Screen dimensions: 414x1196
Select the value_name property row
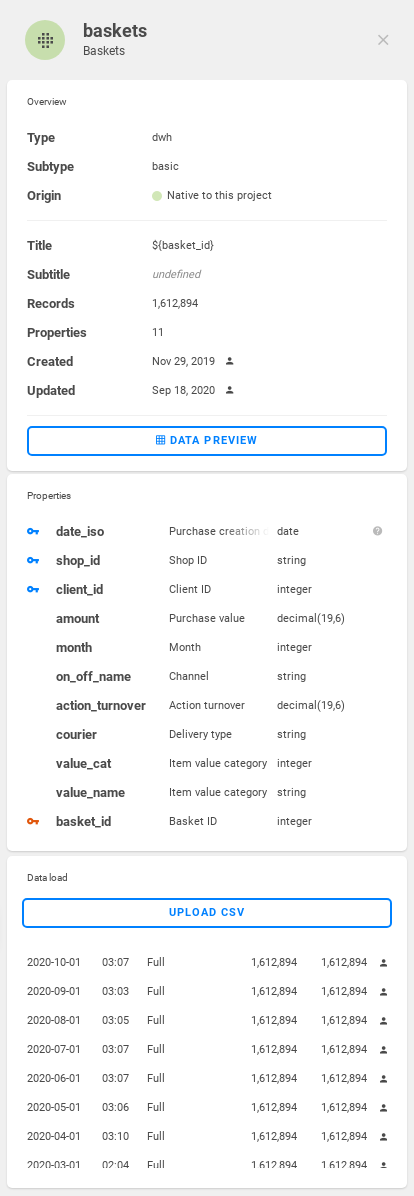207,793
